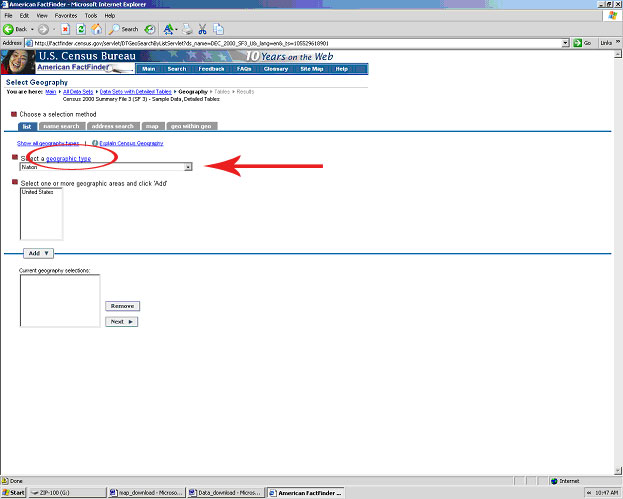Viewport: 623px width, 499px height.
Task: Open the Favorites menu
Action: click(66, 15)
